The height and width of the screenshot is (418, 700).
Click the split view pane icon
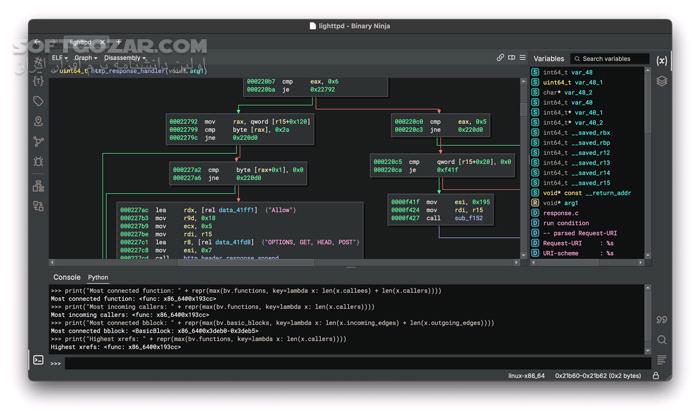[x=512, y=58]
